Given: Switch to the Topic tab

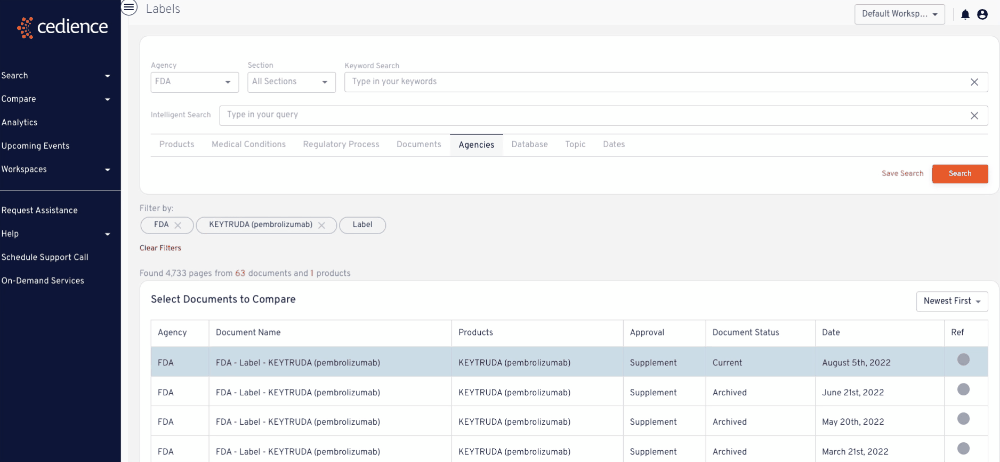Looking at the screenshot, I should pos(575,145).
